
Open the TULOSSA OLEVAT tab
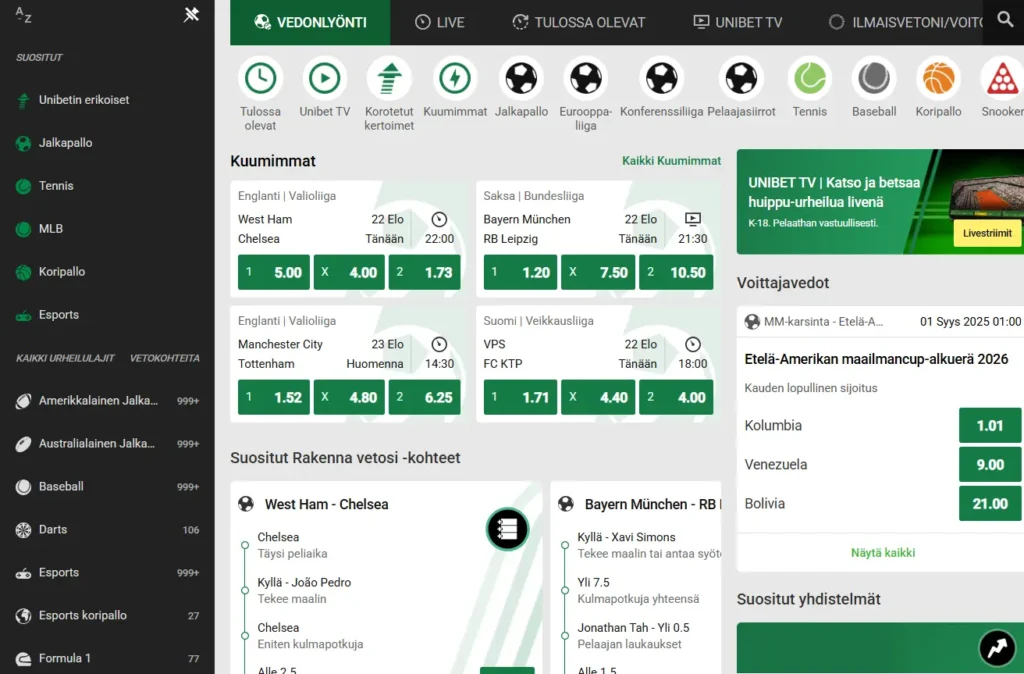pos(579,22)
